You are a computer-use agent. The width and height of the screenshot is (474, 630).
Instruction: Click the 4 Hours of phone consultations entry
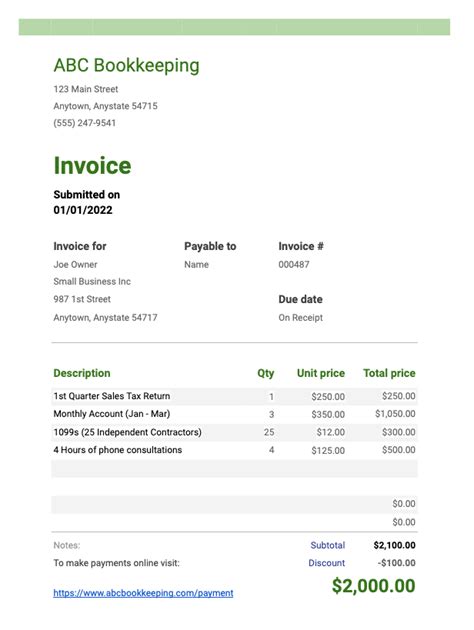coord(118,450)
